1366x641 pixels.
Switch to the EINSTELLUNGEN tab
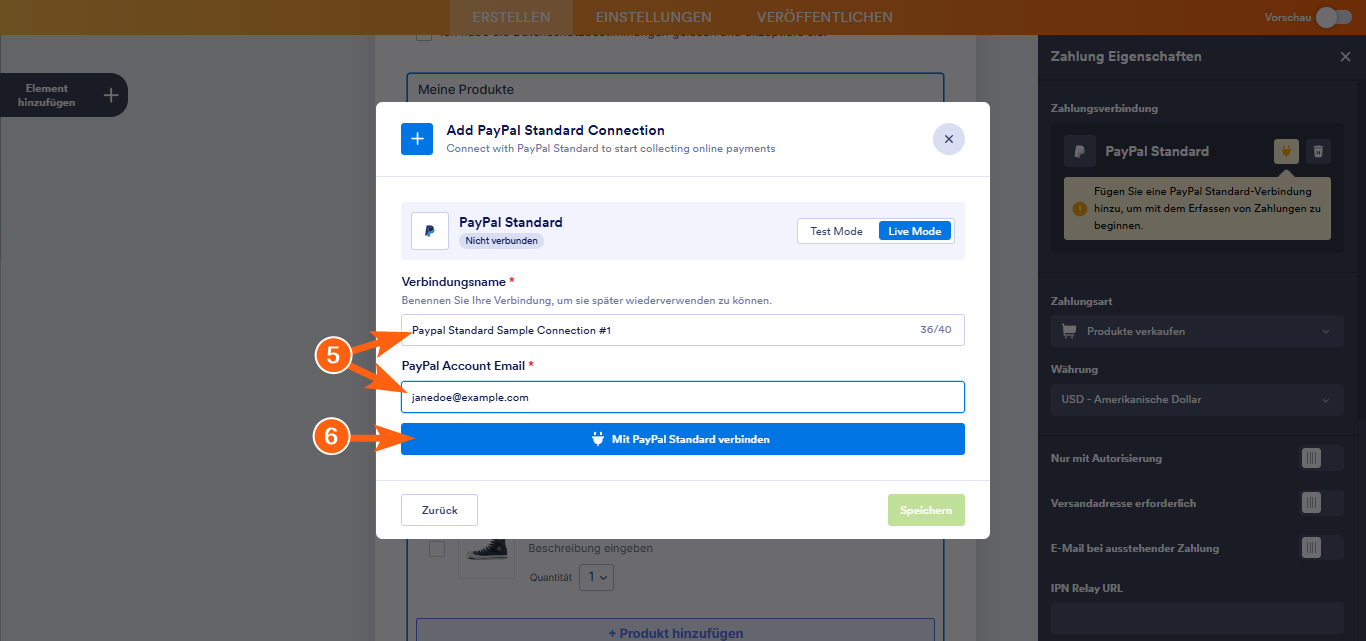pos(653,17)
